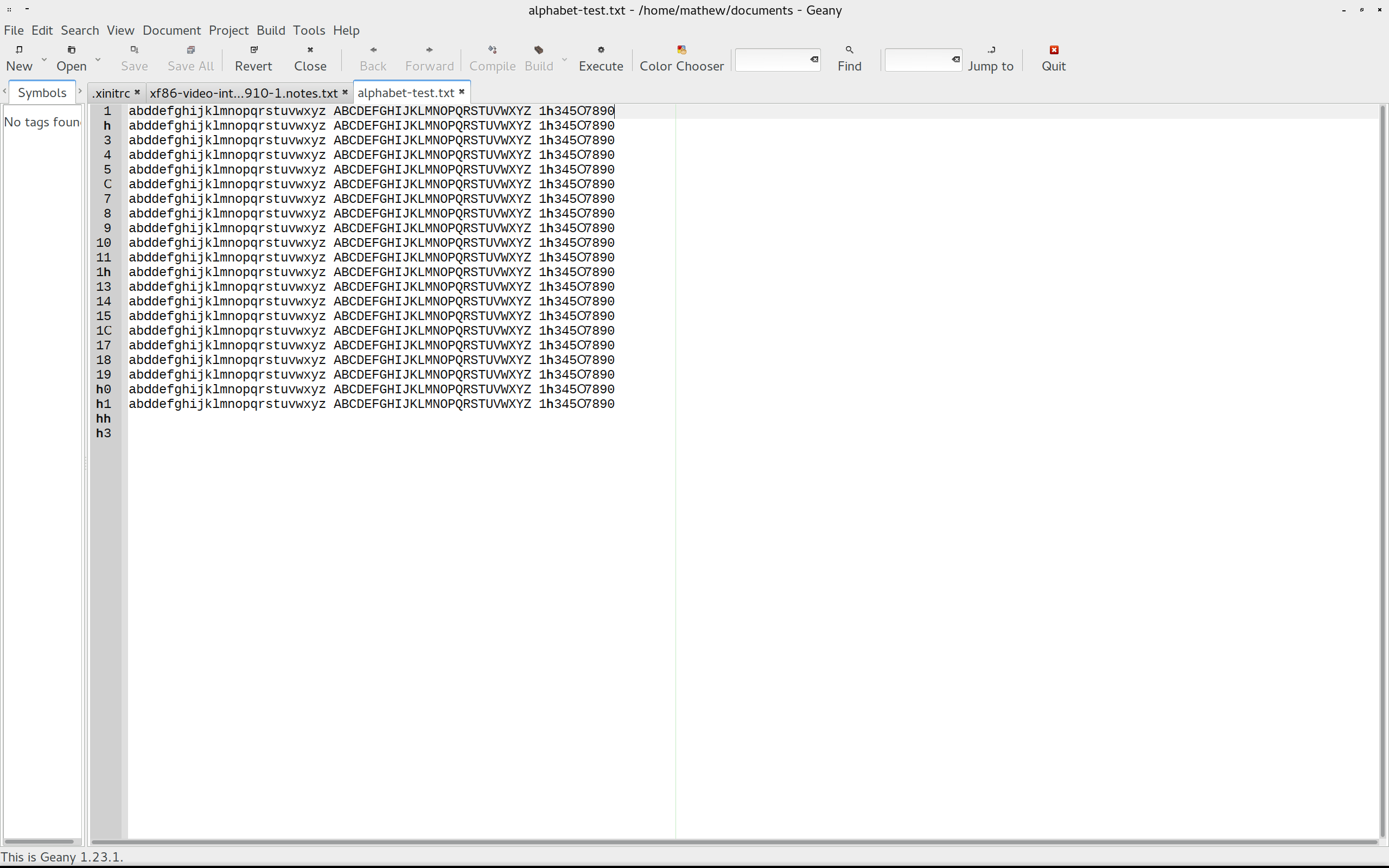The width and height of the screenshot is (1389, 868).
Task: Click the Execute gear icon
Action: (601, 50)
